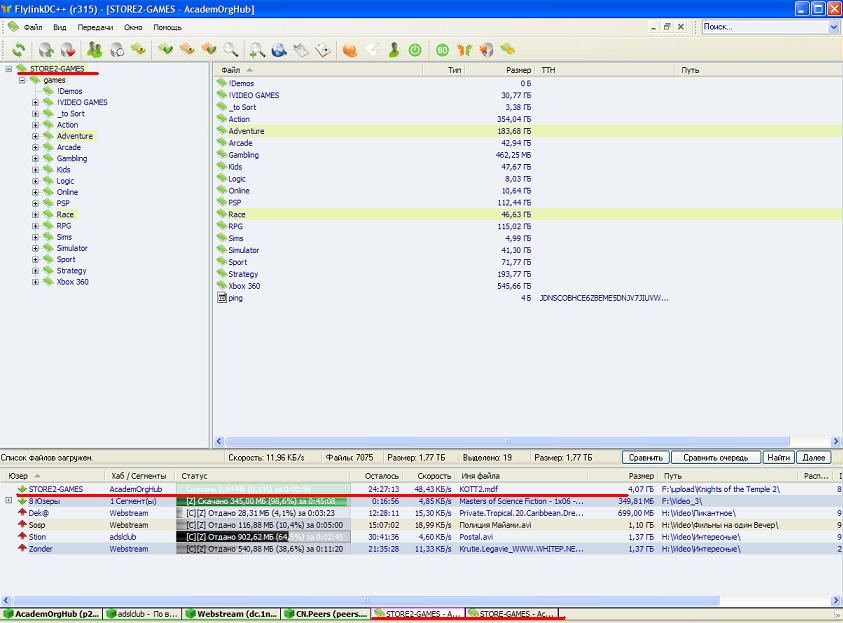Click the blue globe with magnifier icon
843x623 pixels.
(x=279, y=50)
